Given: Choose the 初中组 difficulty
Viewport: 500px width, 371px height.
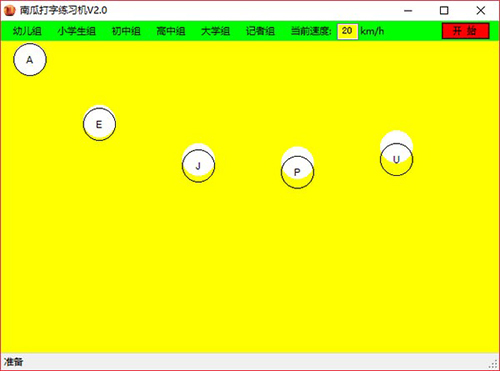Looking at the screenshot, I should pyautogui.click(x=126, y=31).
